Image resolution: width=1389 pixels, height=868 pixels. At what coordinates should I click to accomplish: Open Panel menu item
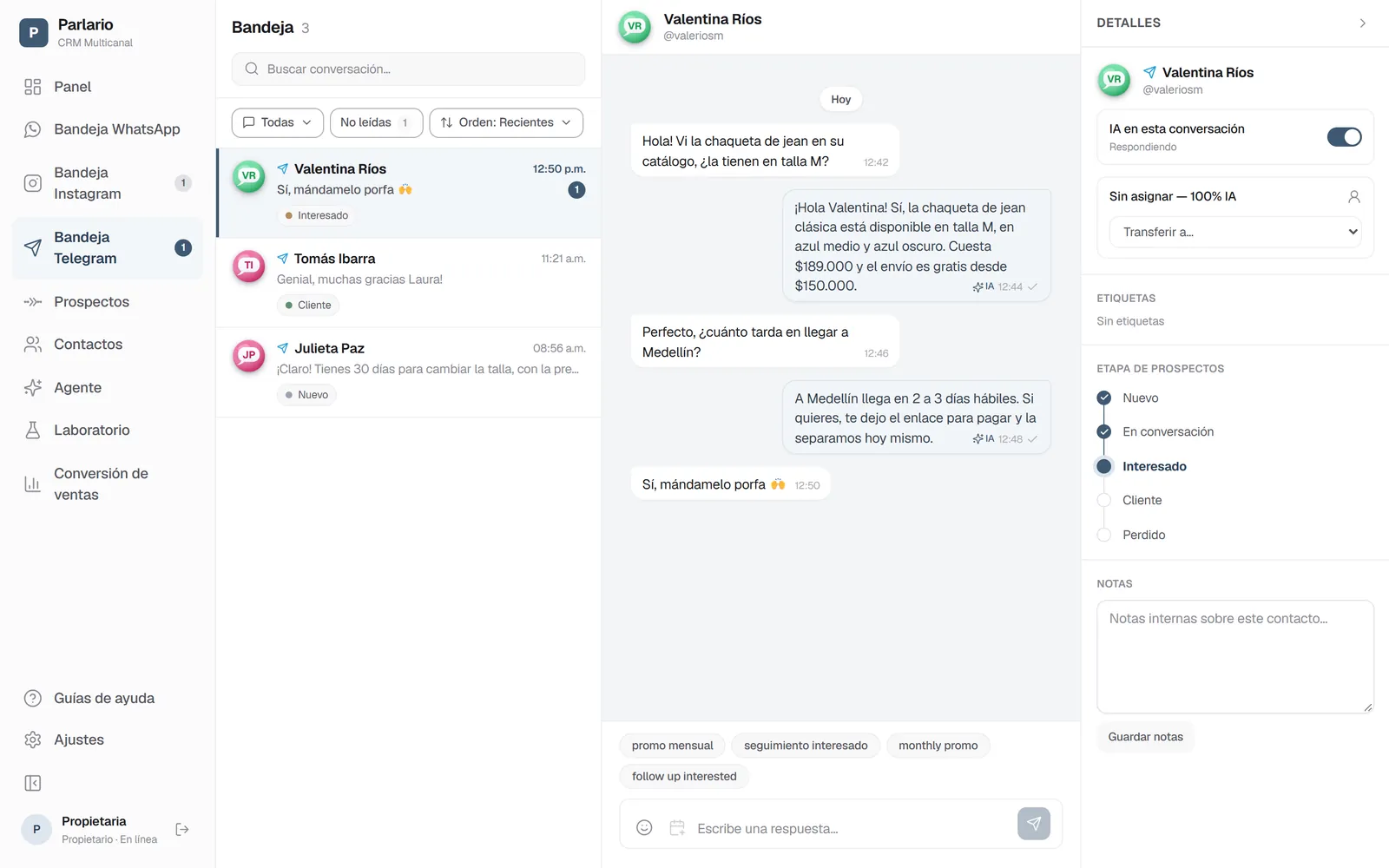[108, 87]
